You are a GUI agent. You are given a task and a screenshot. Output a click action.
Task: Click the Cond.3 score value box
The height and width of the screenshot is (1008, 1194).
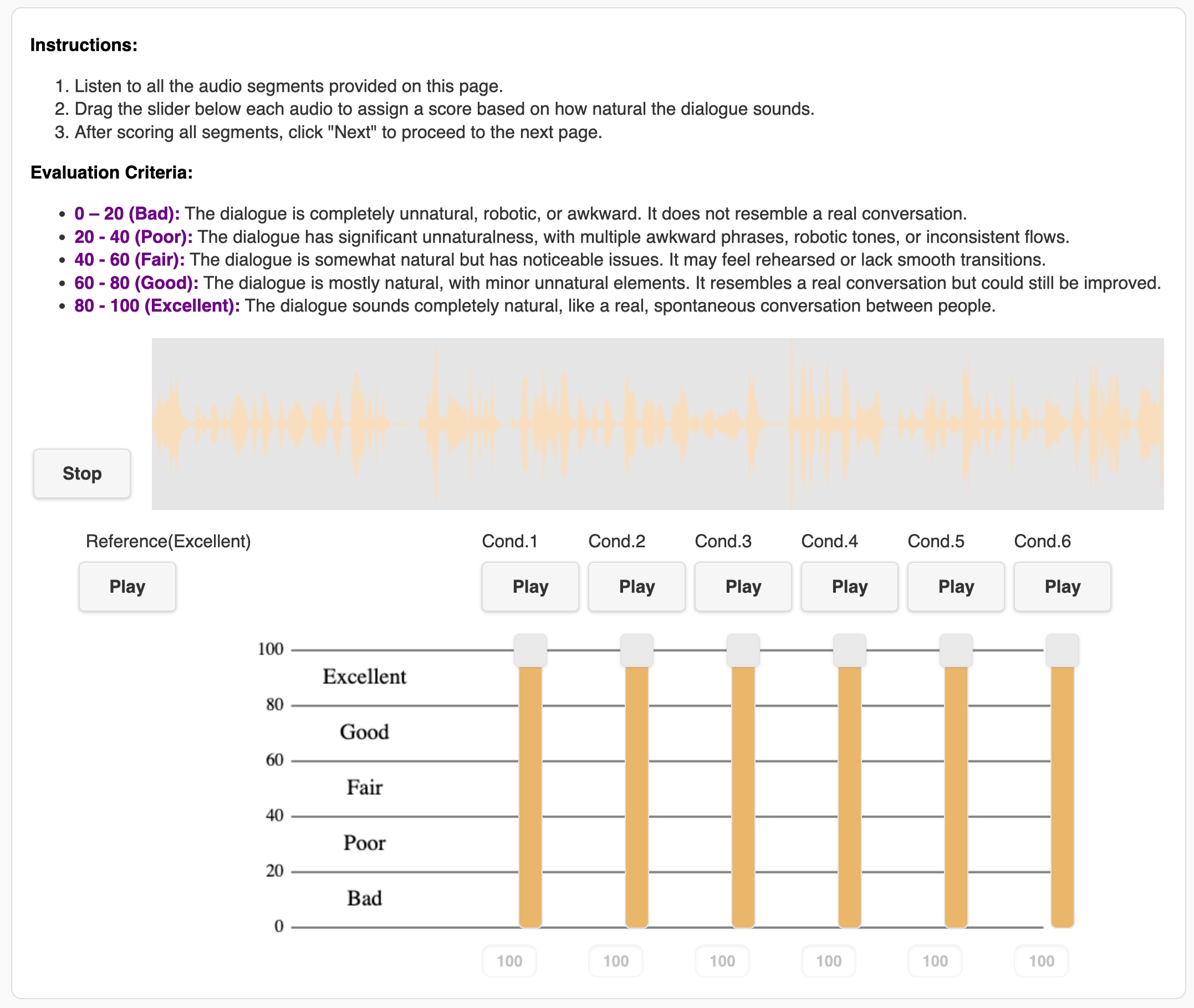722,961
